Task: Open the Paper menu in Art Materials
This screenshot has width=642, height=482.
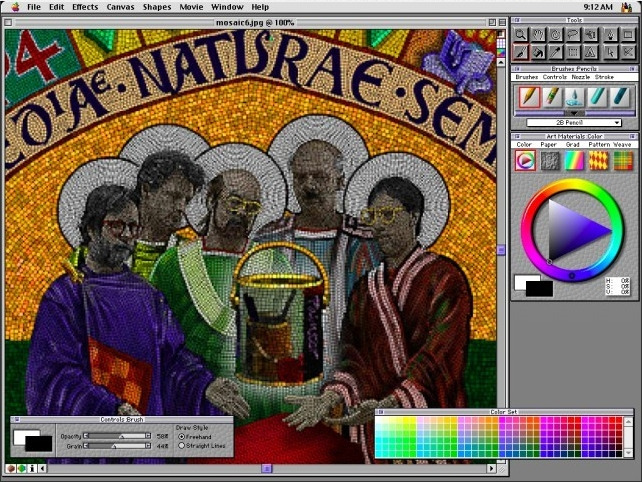Action: coord(549,145)
